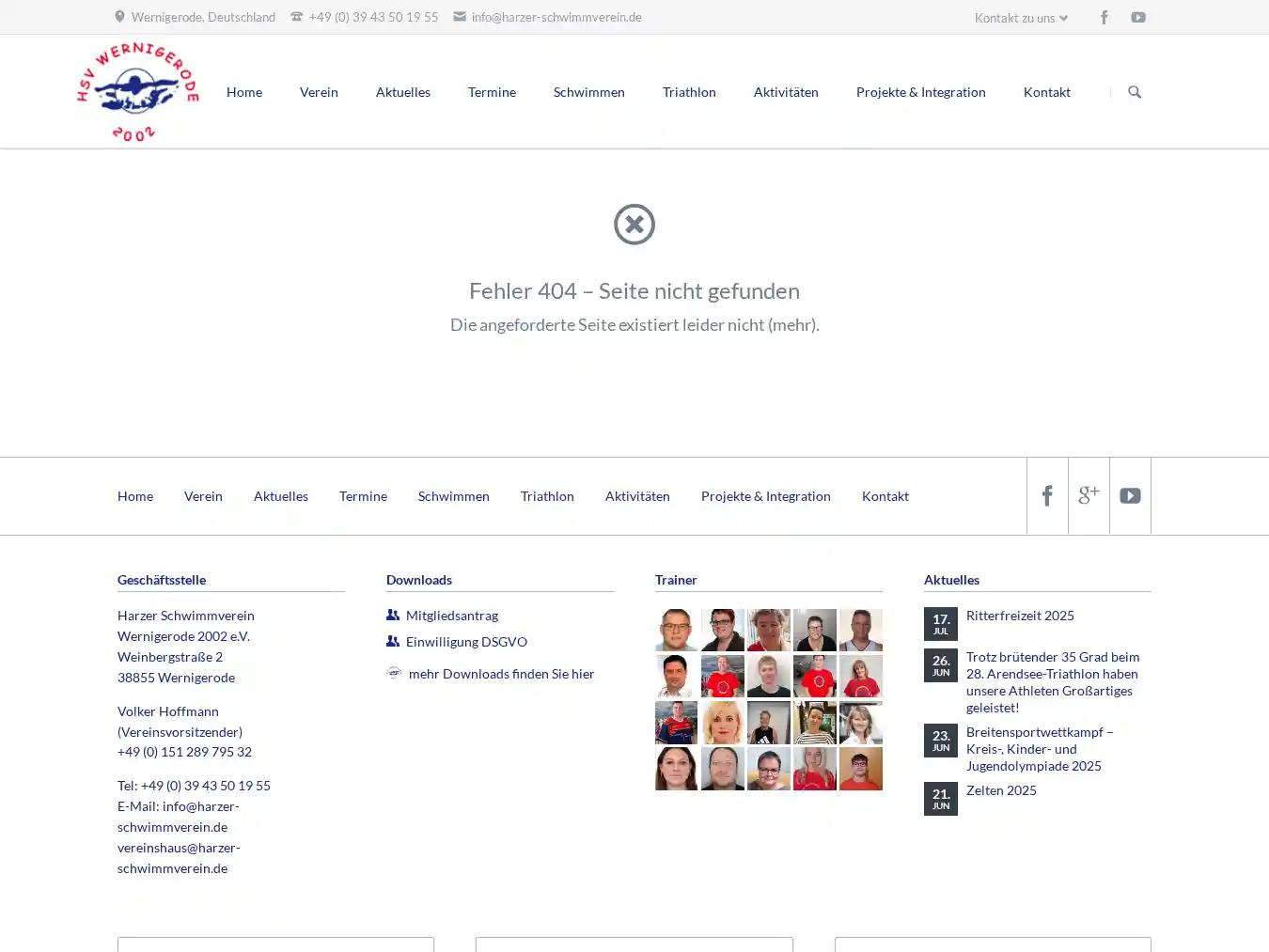This screenshot has height=952, width=1269.
Task: Click the search magnifier in the navigation
Action: 1135,92
